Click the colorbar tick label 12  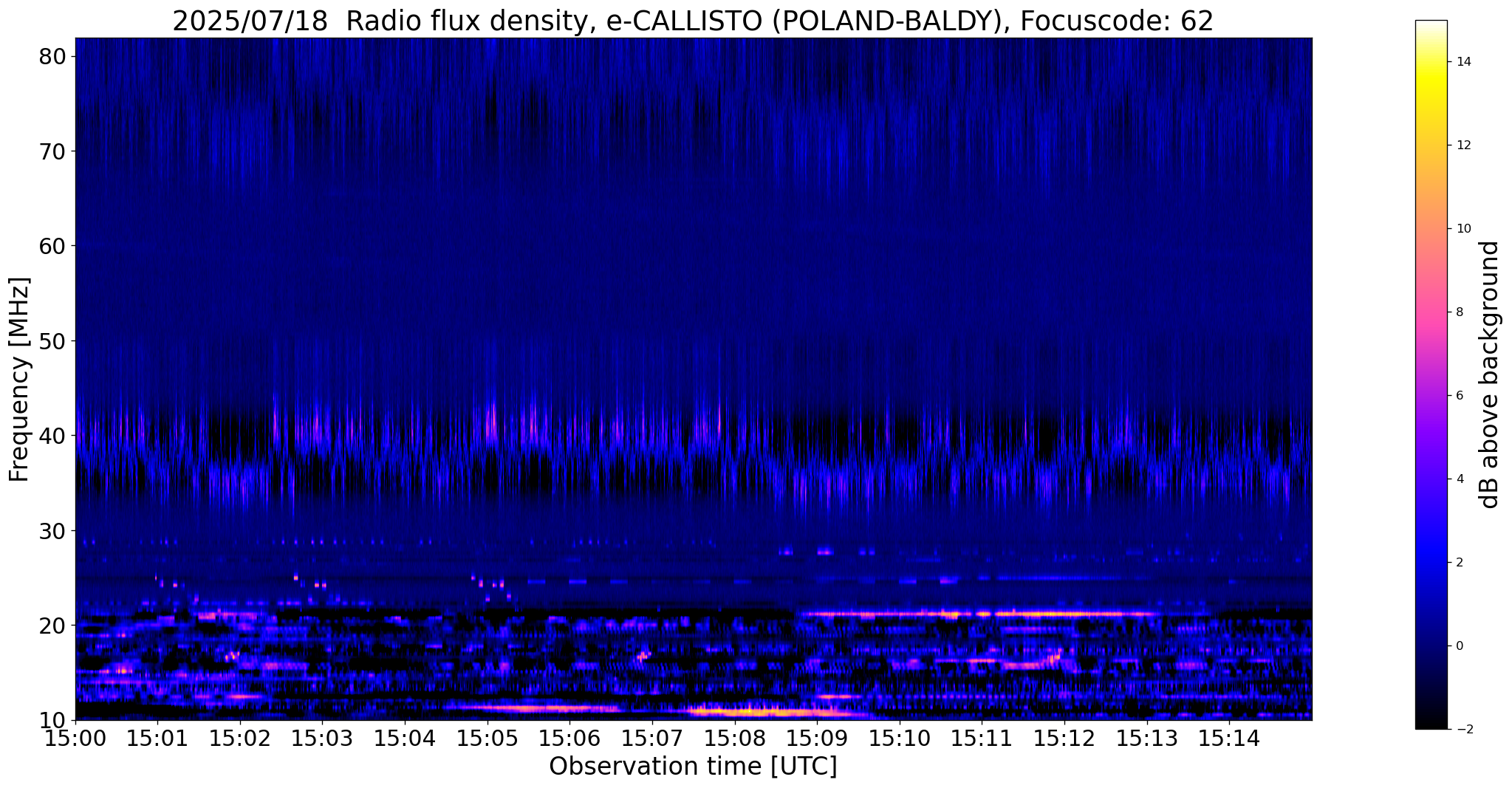pos(1463,145)
